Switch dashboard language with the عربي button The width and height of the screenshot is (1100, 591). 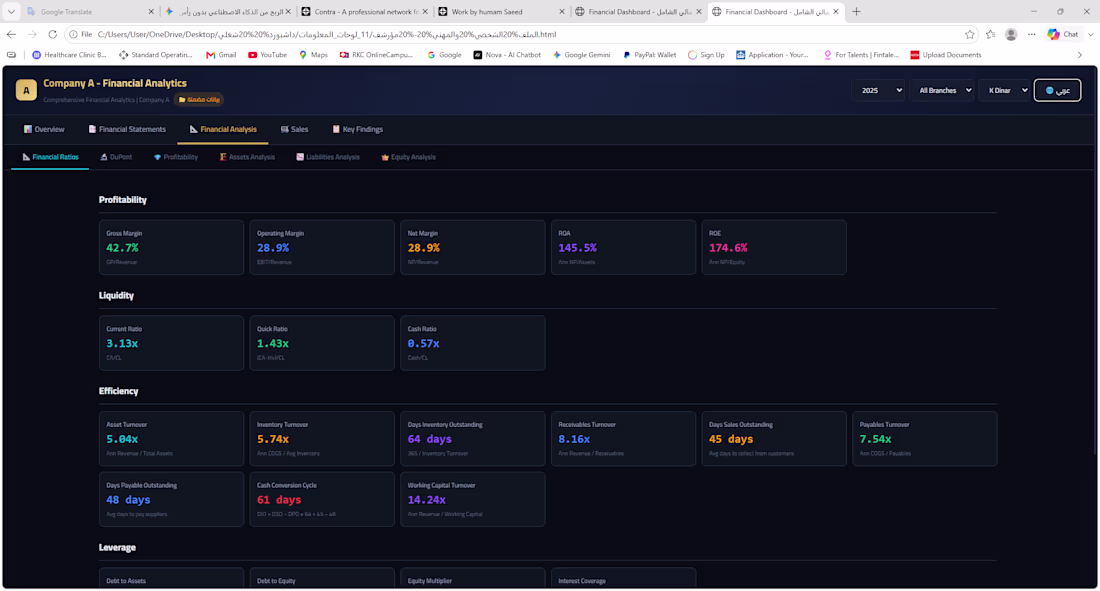click(1057, 91)
